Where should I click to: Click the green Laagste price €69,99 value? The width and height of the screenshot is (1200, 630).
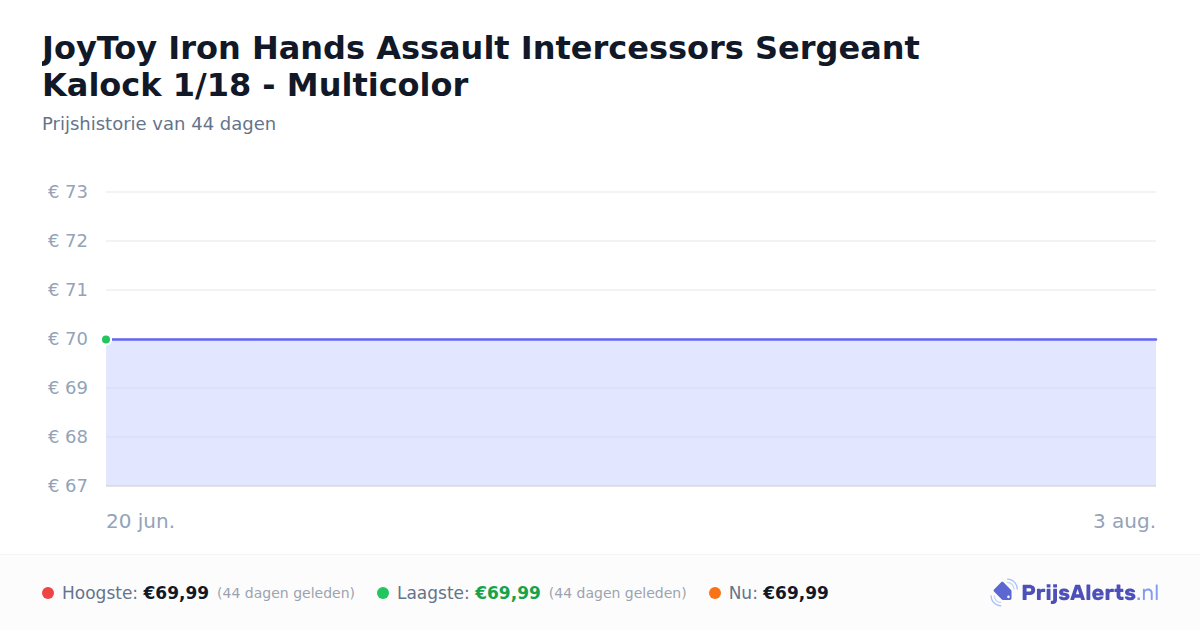click(508, 593)
